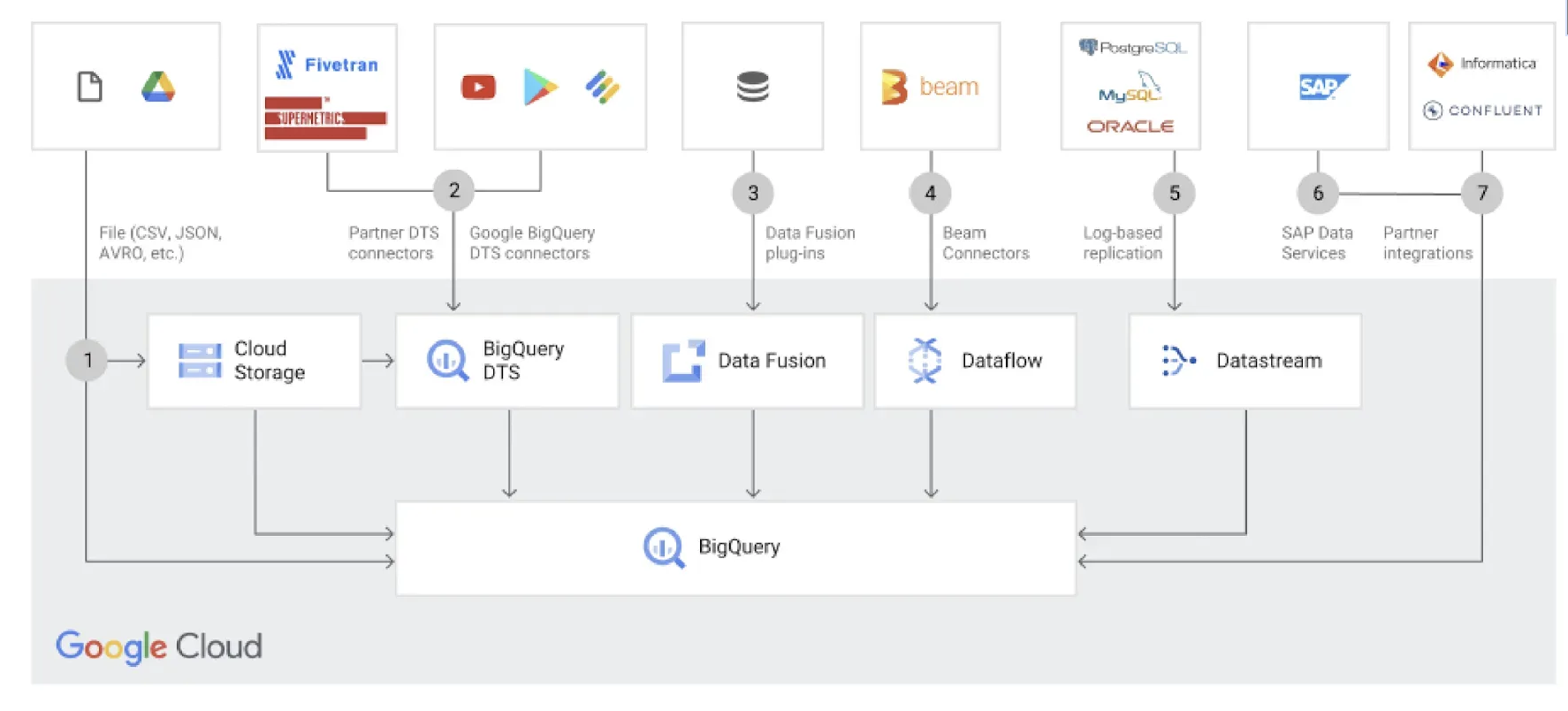The image size is (1568, 711).
Task: Click the Google Drive icon
Action: coord(158,87)
